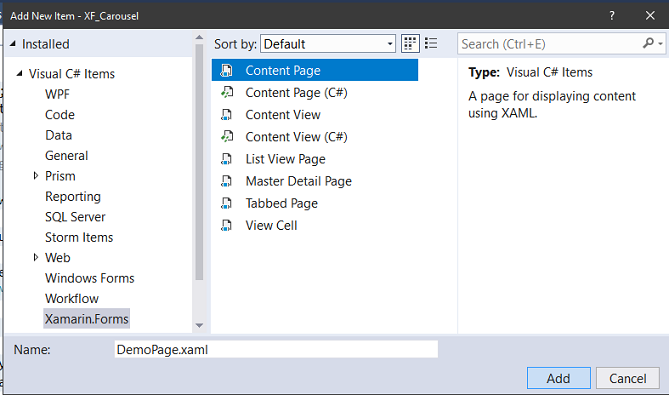This screenshot has width=669, height=395.
Task: Click the Add button
Action: pyautogui.click(x=558, y=378)
